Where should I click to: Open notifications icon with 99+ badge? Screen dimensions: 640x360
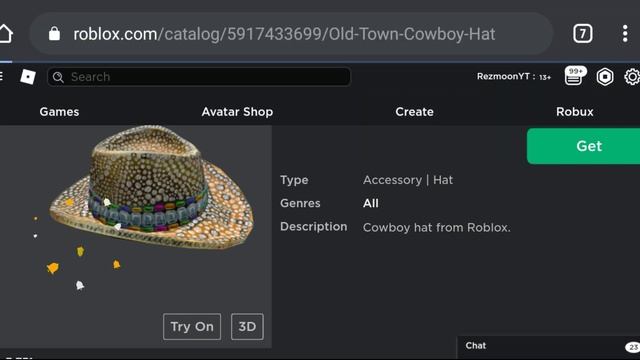575,76
